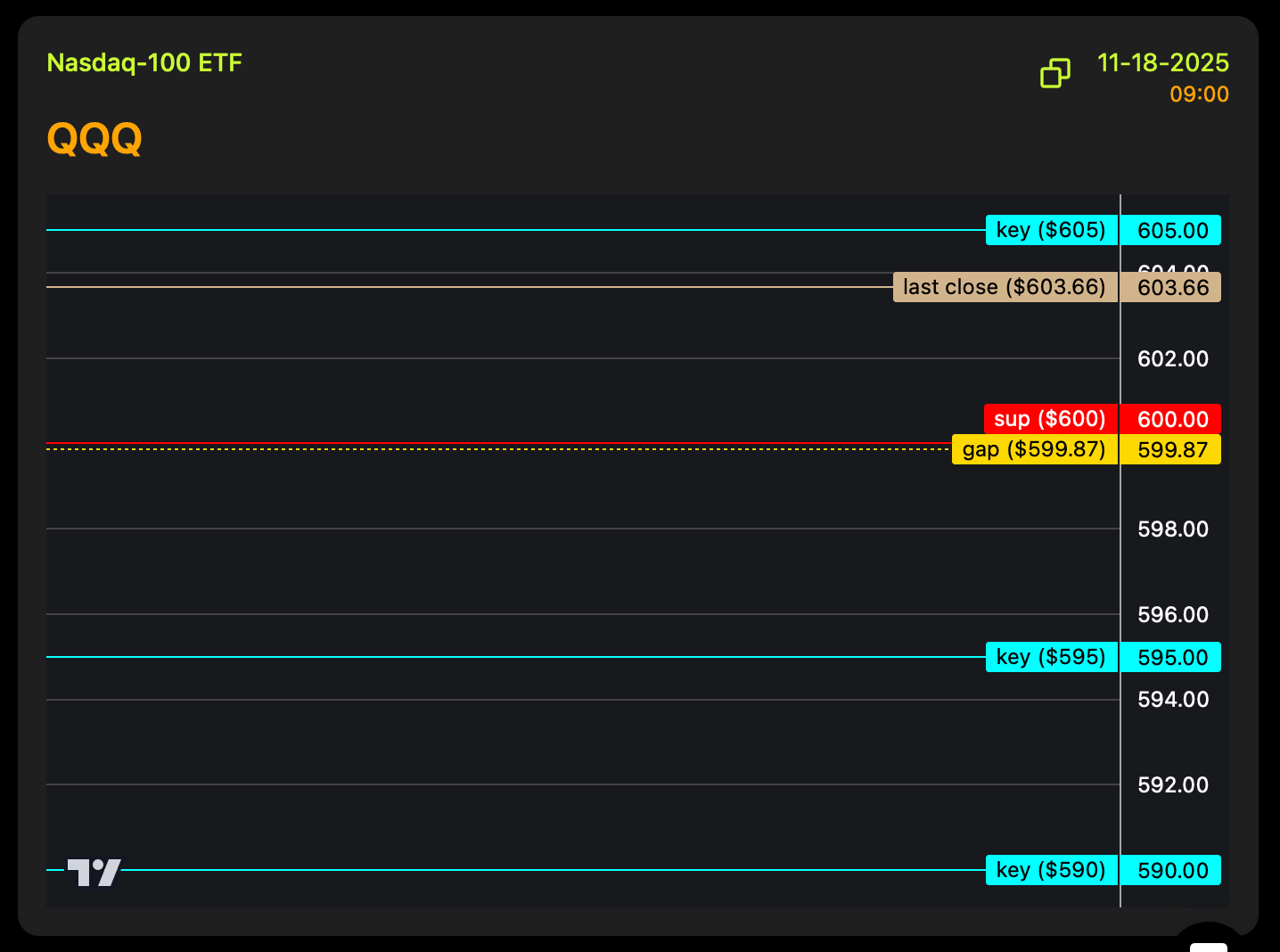Viewport: 1280px width, 952px height.
Task: Select the key ($590) level label
Action: (1051, 870)
